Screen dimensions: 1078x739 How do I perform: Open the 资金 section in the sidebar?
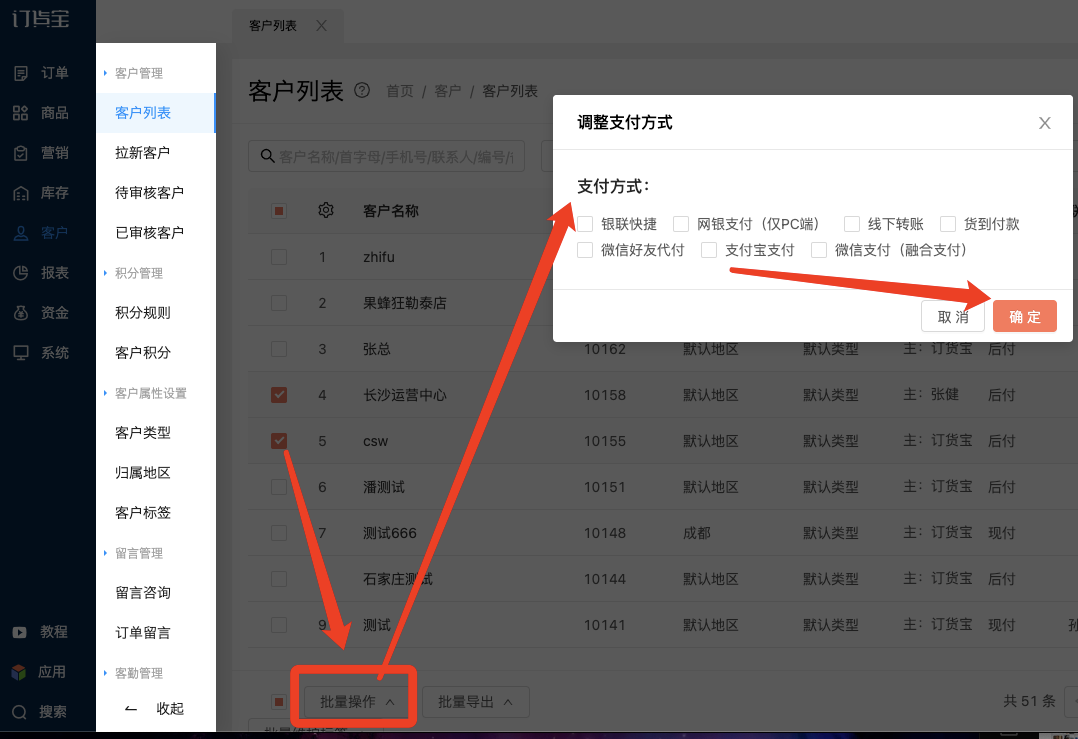(x=41, y=313)
